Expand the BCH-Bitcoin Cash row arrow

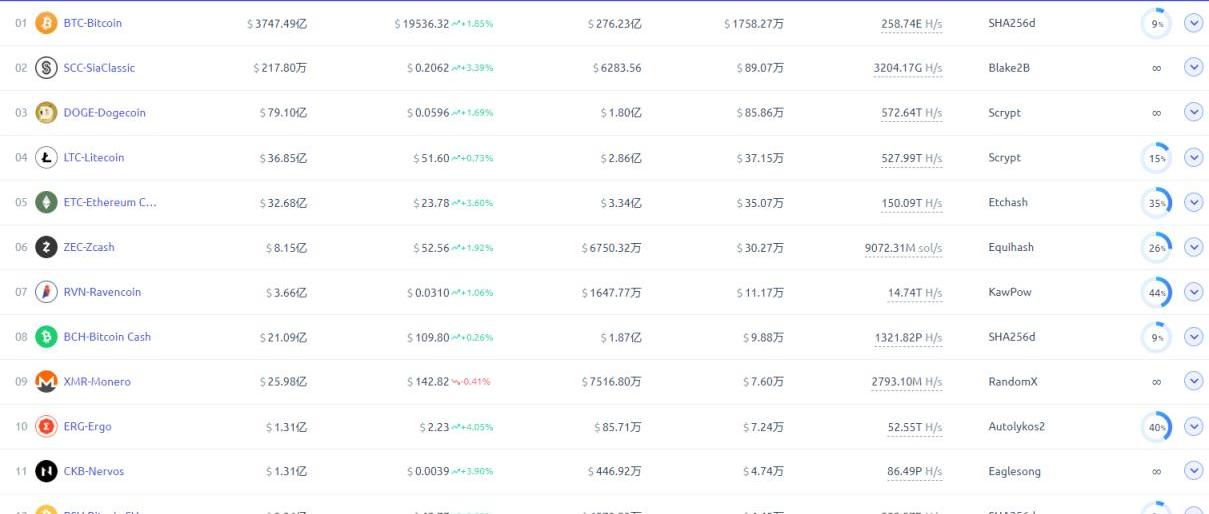coord(1193,337)
